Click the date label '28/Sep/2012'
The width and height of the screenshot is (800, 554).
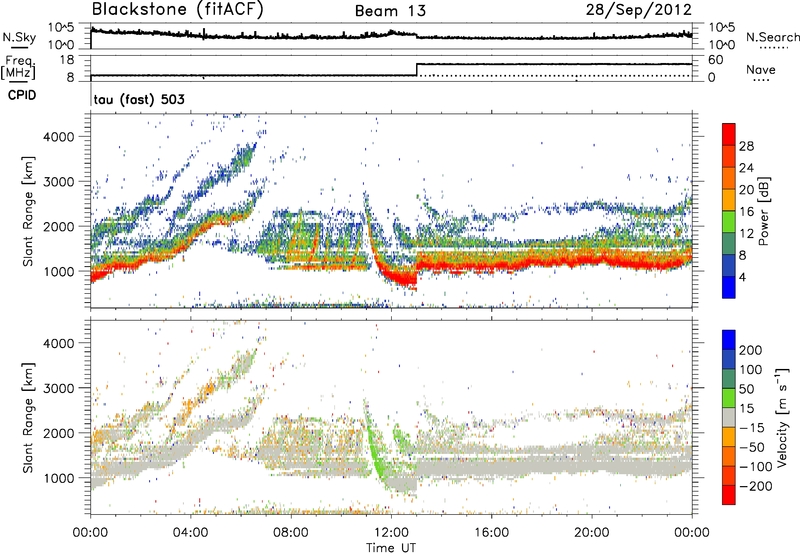coord(638,10)
